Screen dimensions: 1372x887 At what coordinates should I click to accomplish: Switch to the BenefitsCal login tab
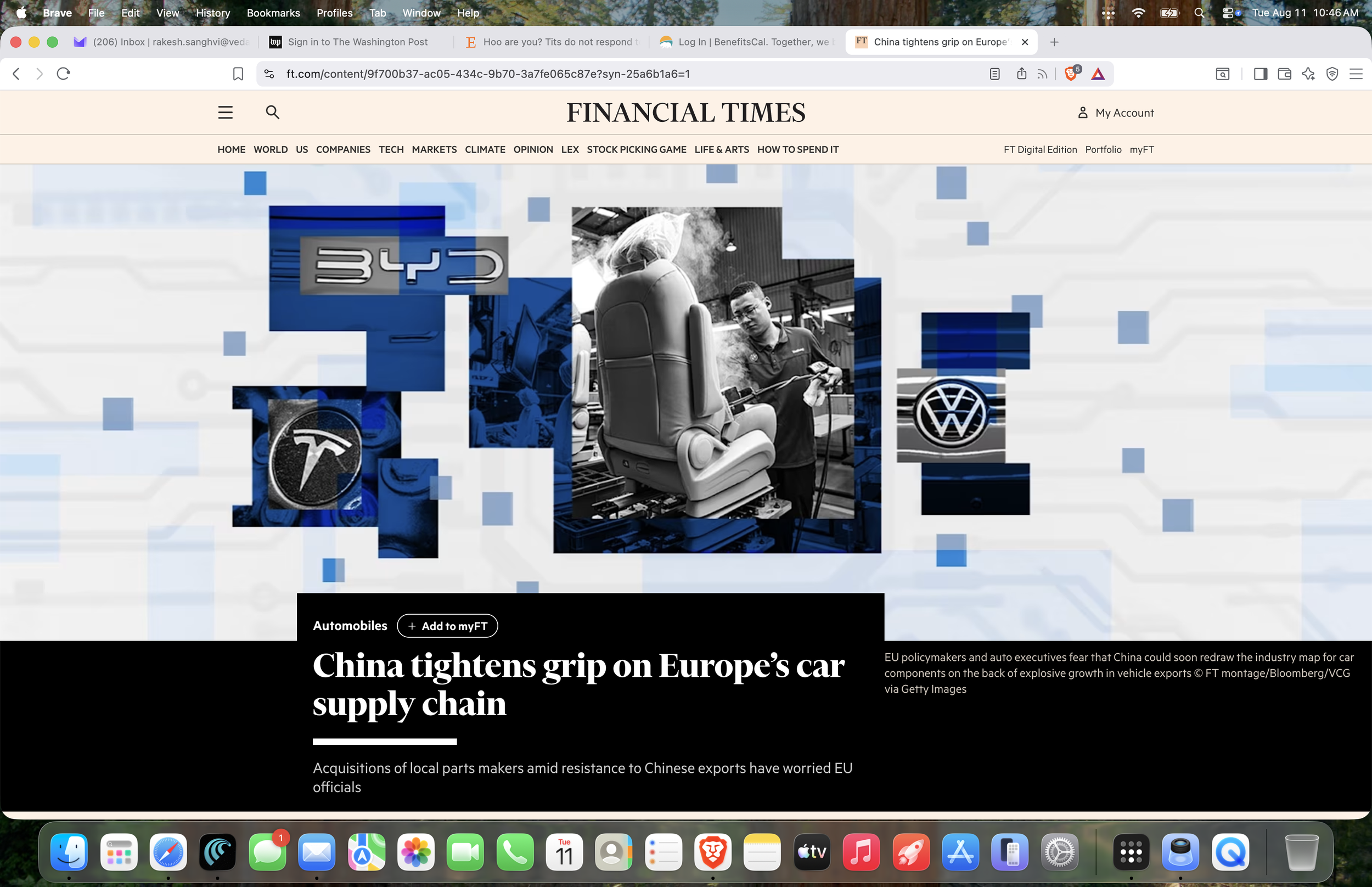(x=747, y=42)
